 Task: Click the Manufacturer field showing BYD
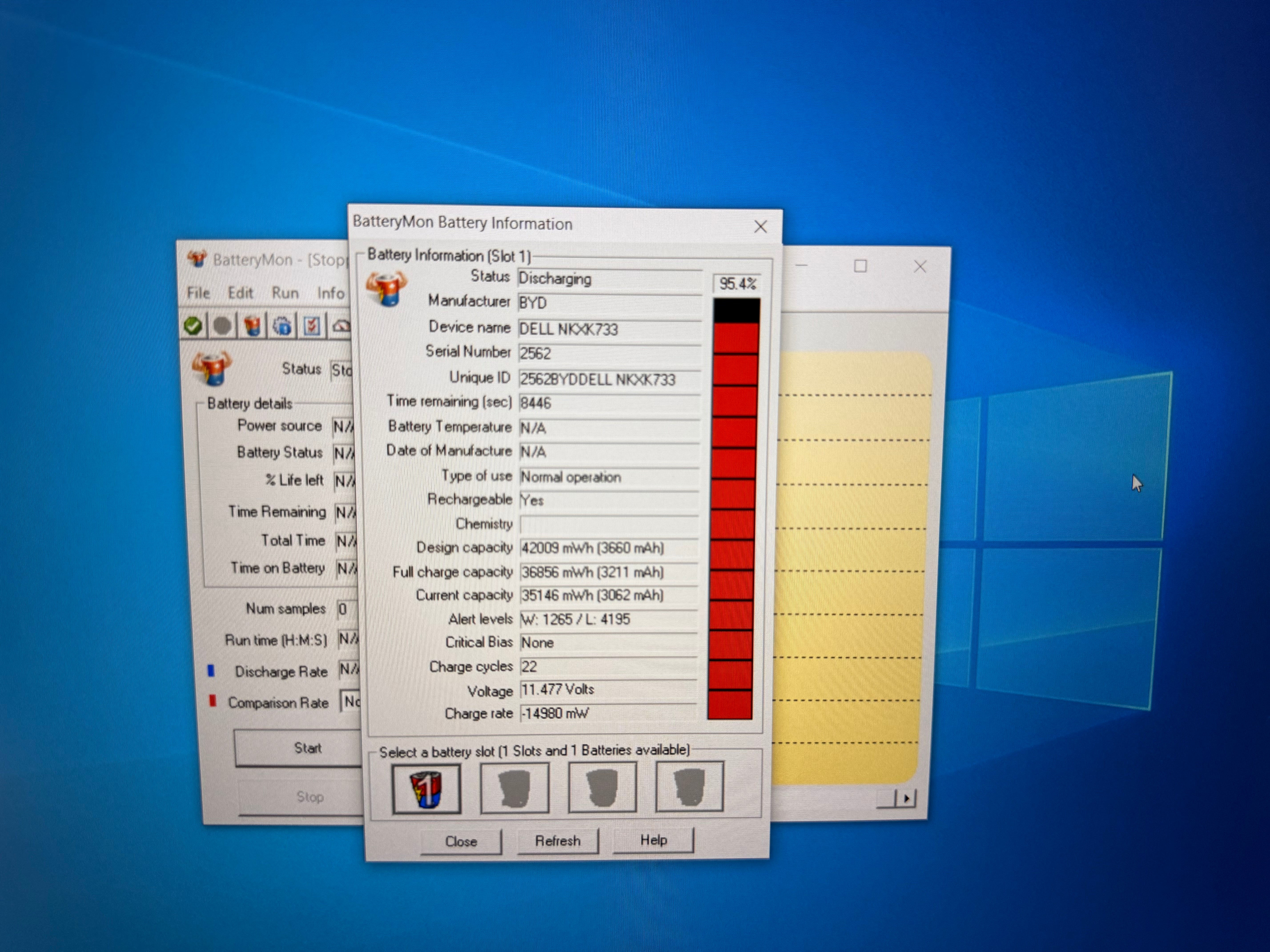click(x=609, y=304)
